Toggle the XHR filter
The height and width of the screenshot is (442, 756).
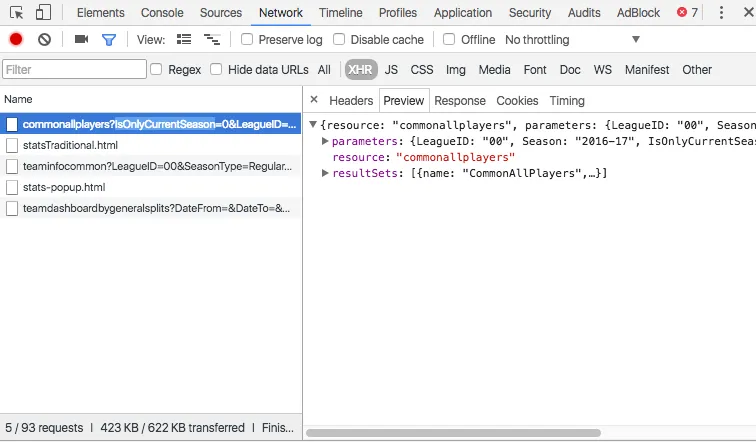pos(361,69)
